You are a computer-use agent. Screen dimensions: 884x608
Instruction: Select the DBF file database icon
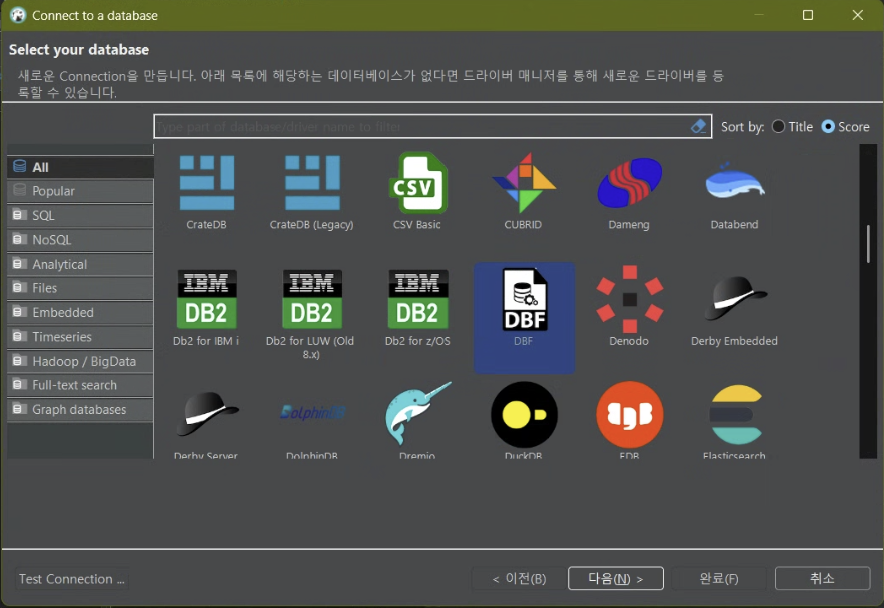524,299
